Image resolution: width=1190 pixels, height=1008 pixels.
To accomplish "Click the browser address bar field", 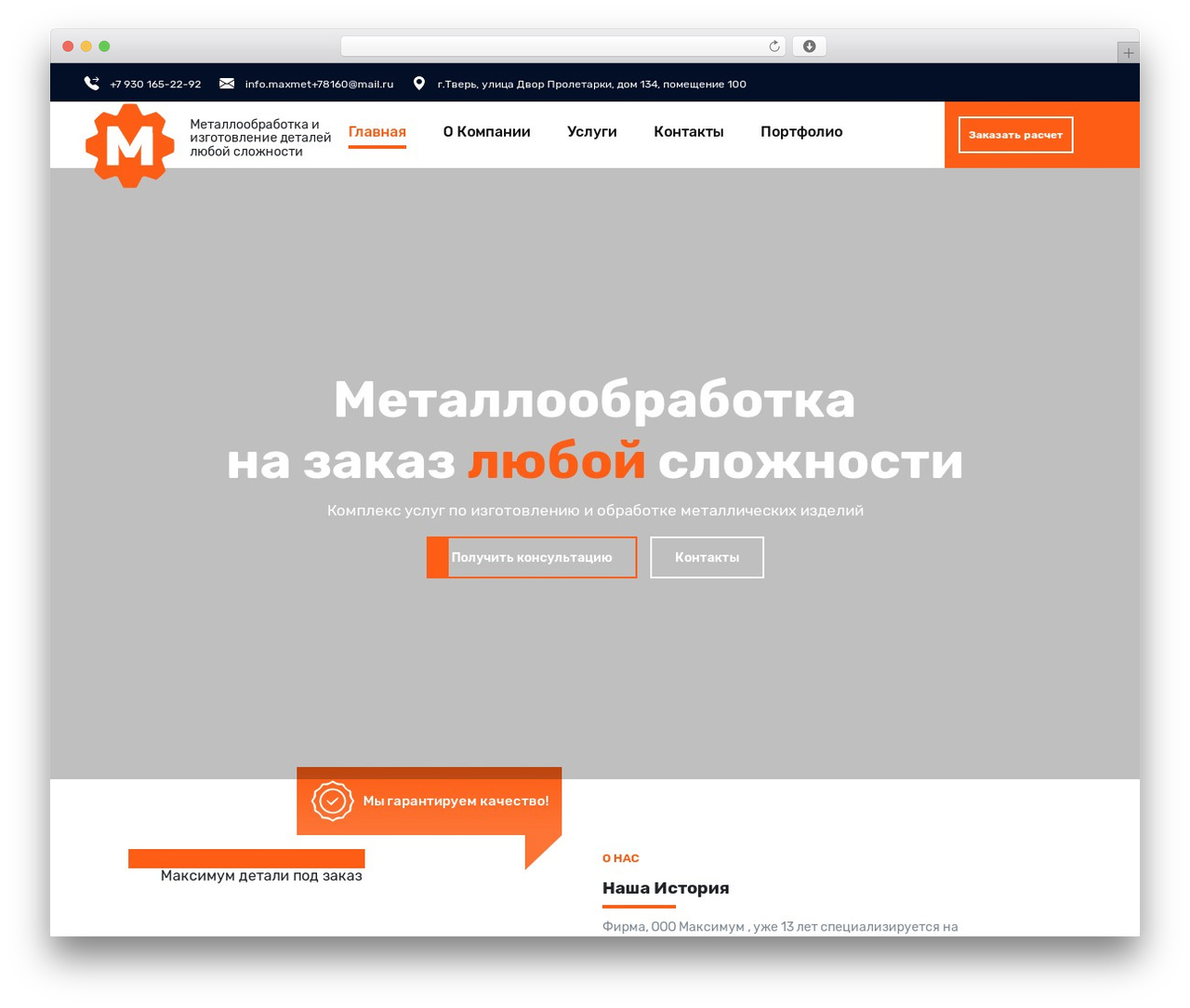I will (563, 46).
